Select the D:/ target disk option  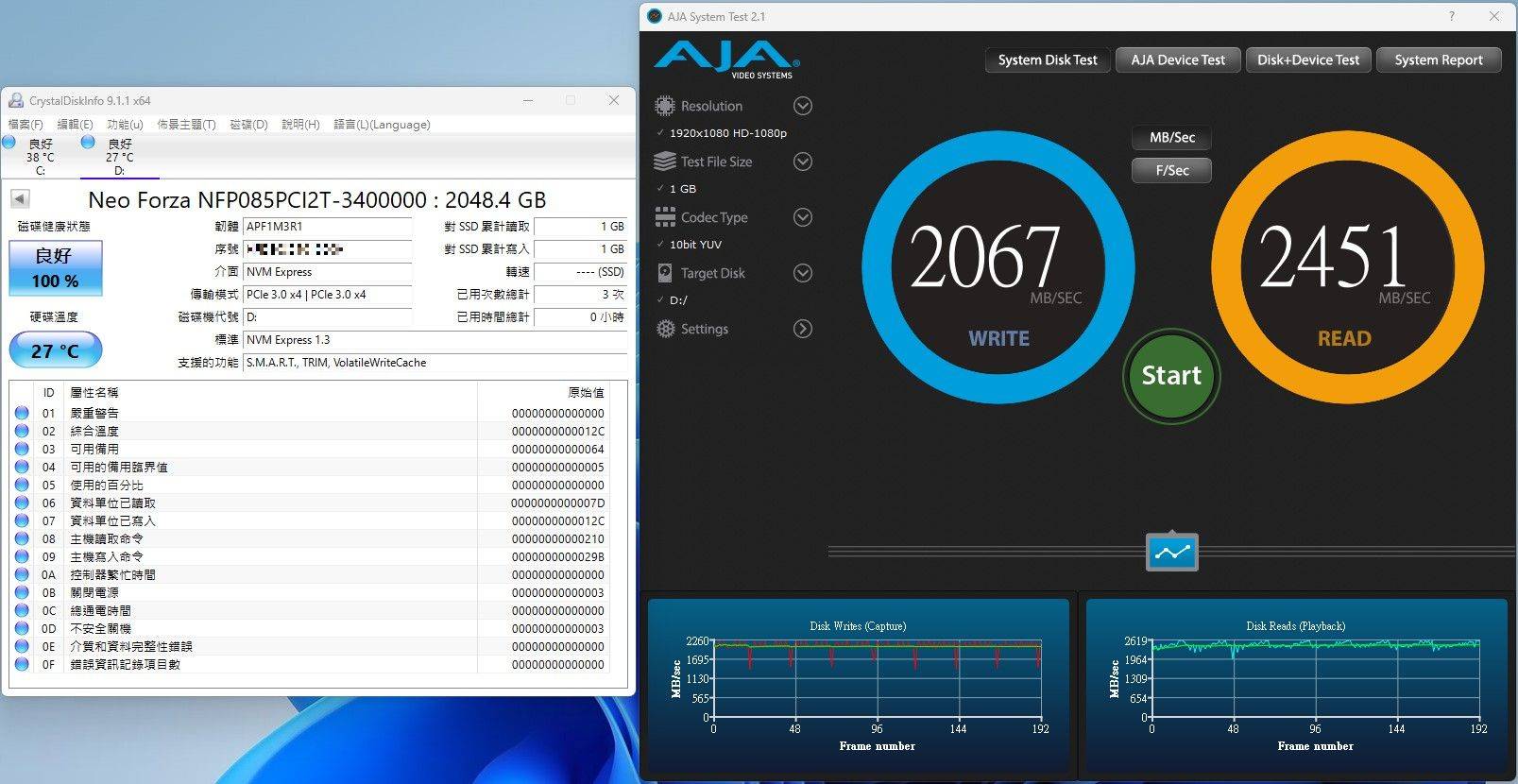(678, 300)
